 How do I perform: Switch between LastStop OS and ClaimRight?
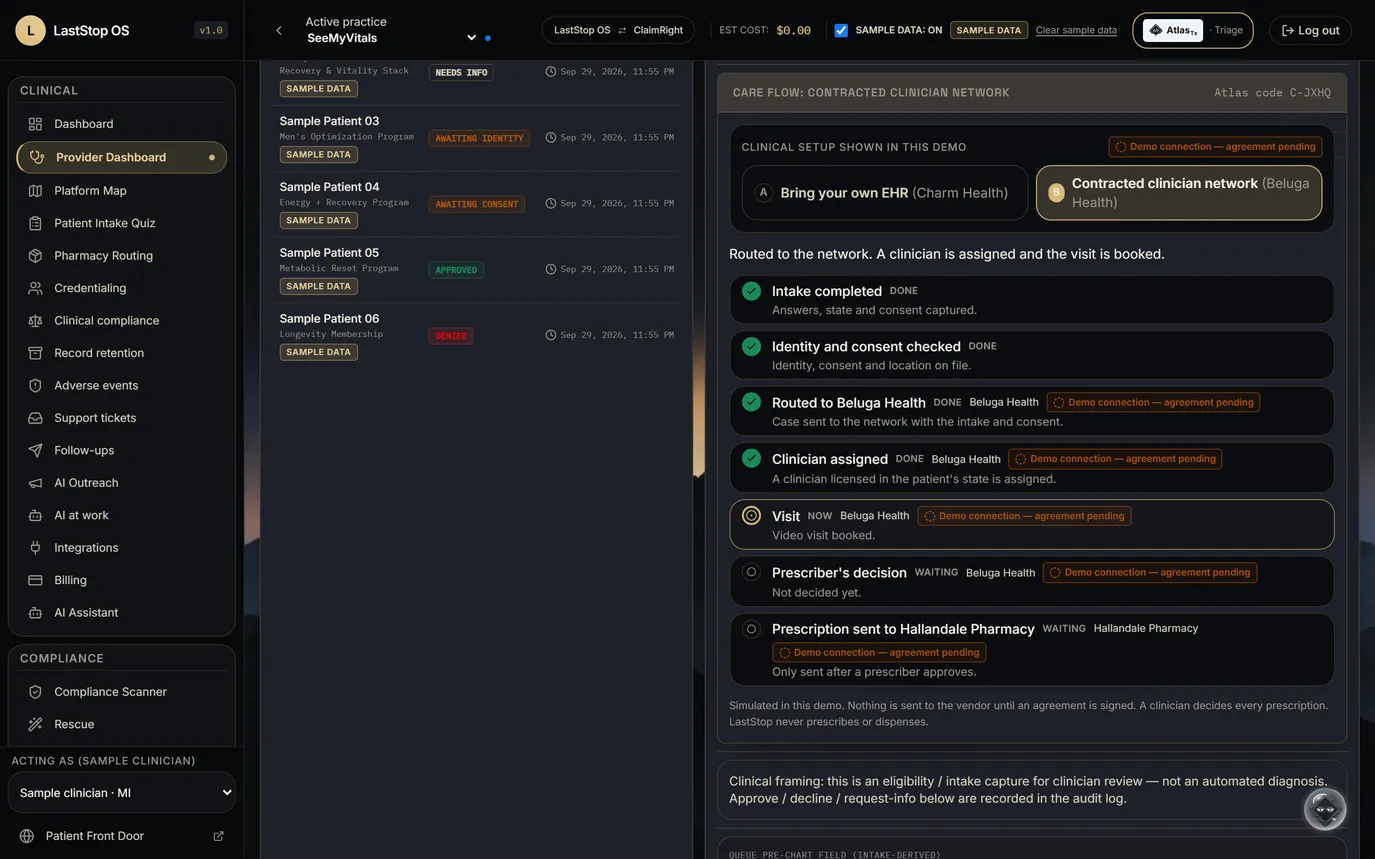[619, 30]
